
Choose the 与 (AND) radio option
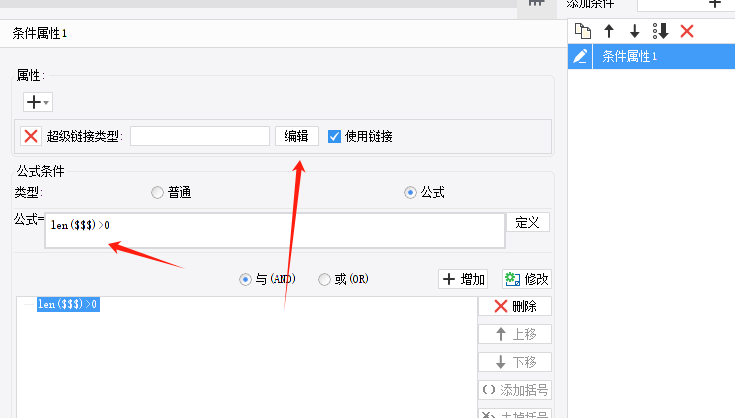tap(245, 280)
